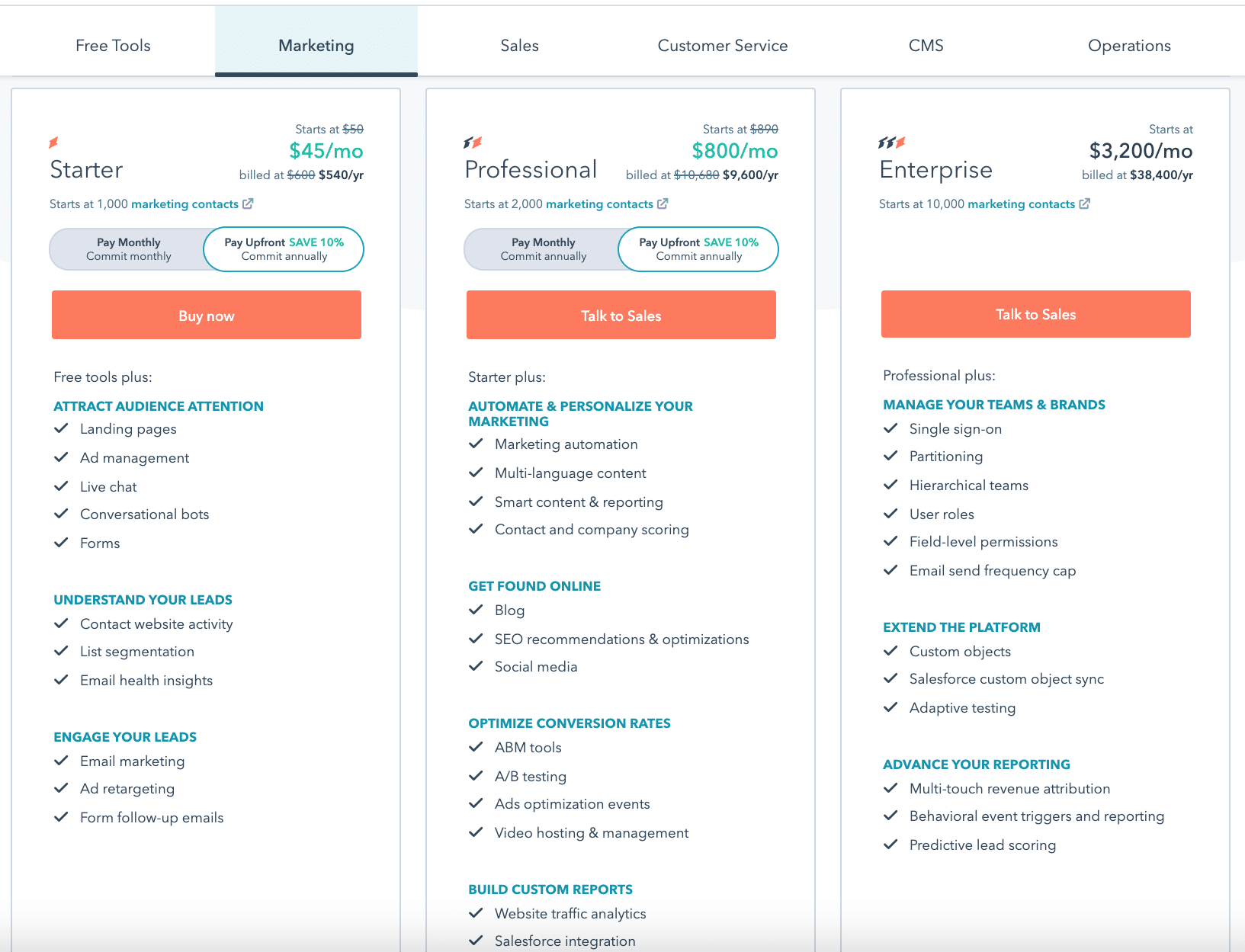Open the CMS tab
1245x952 pixels.
pyautogui.click(x=925, y=45)
